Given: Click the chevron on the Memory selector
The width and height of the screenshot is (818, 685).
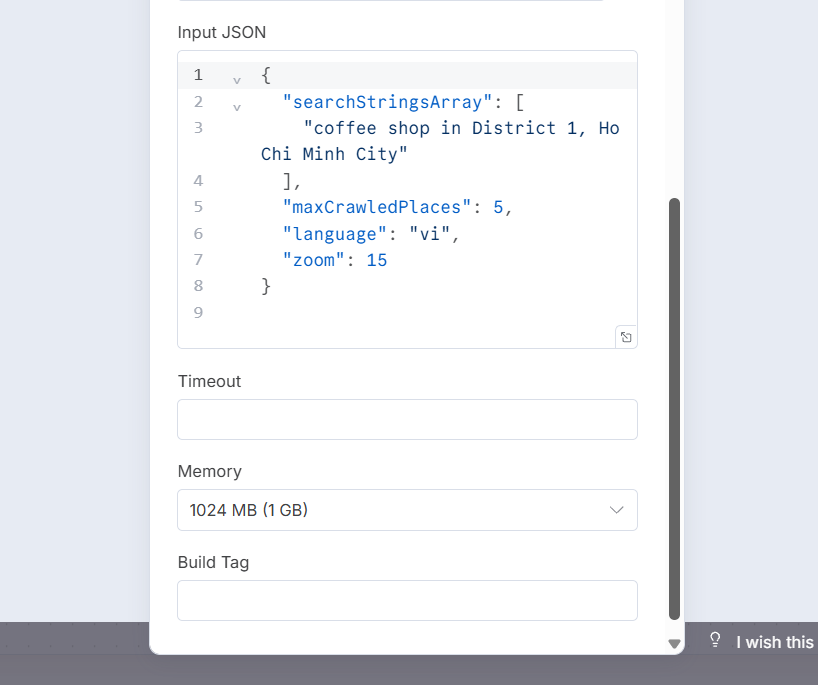Looking at the screenshot, I should tap(617, 510).
